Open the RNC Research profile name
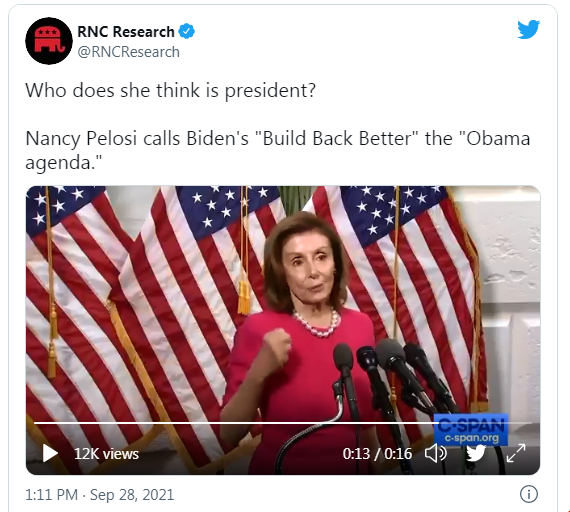The height and width of the screenshot is (512, 570). point(126,32)
